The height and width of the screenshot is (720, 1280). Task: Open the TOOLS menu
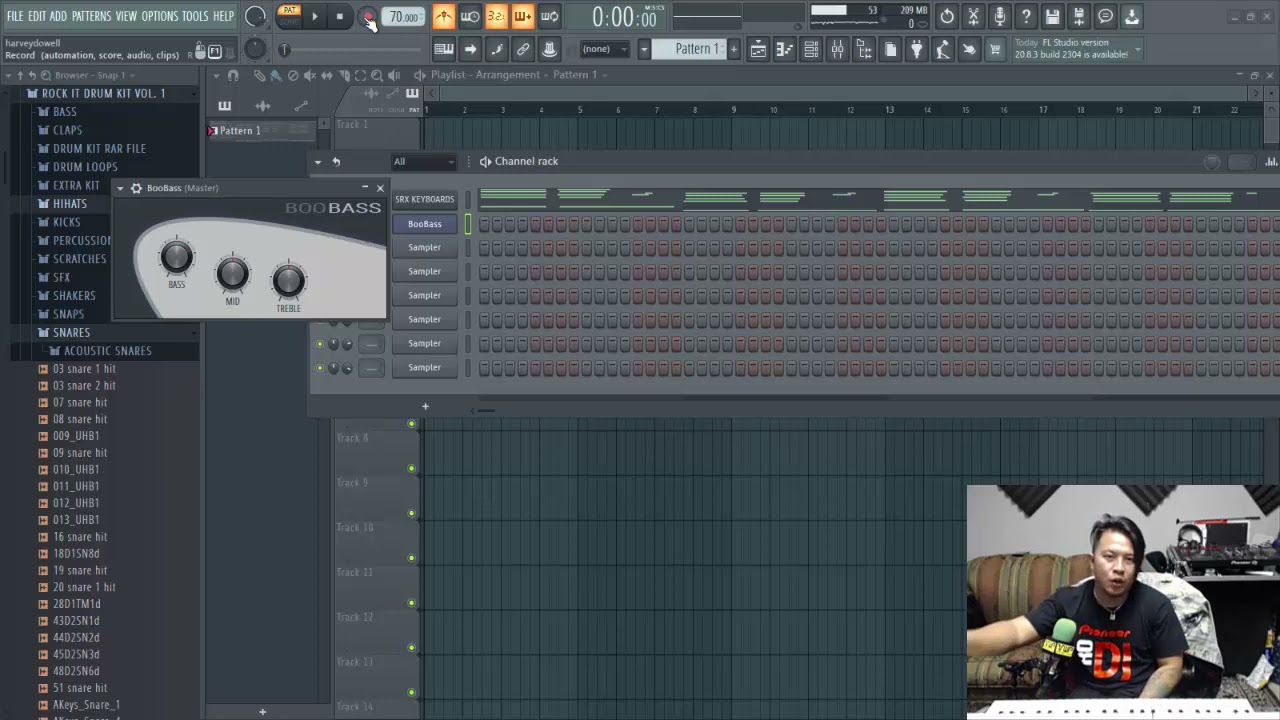coord(195,16)
